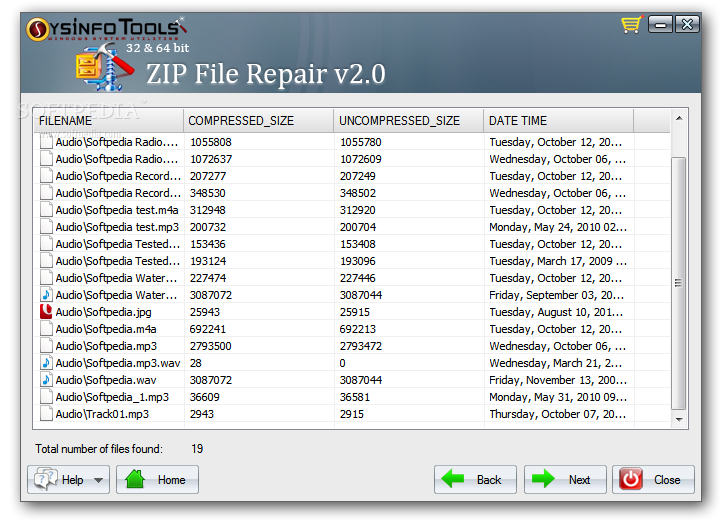Click compressed size 227474
722x522 pixels.
(x=208, y=278)
